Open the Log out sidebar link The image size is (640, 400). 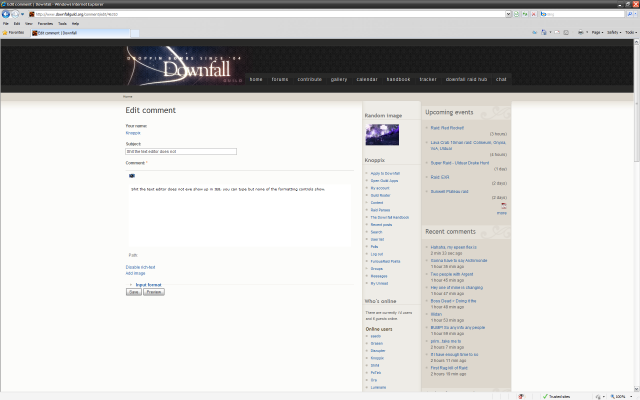click(x=377, y=254)
